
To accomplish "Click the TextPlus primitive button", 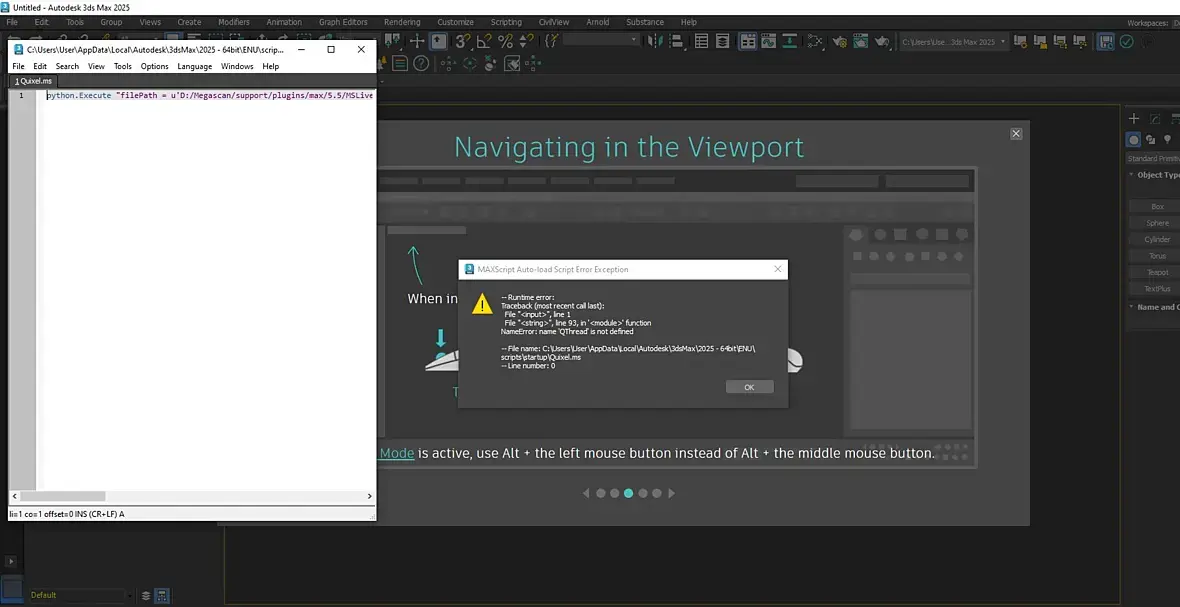I will coord(1157,289).
